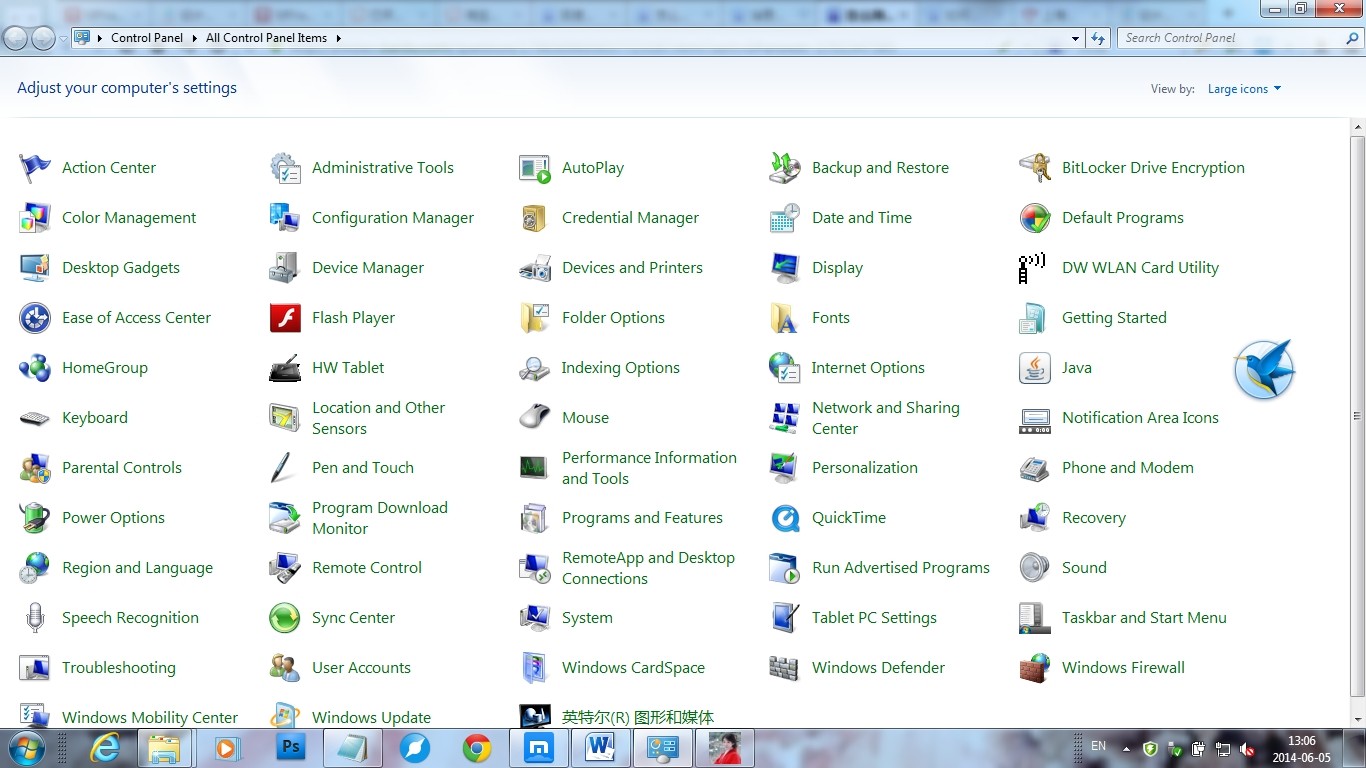This screenshot has width=1366, height=768.
Task: Open Photoshop from taskbar
Action: click(291, 748)
